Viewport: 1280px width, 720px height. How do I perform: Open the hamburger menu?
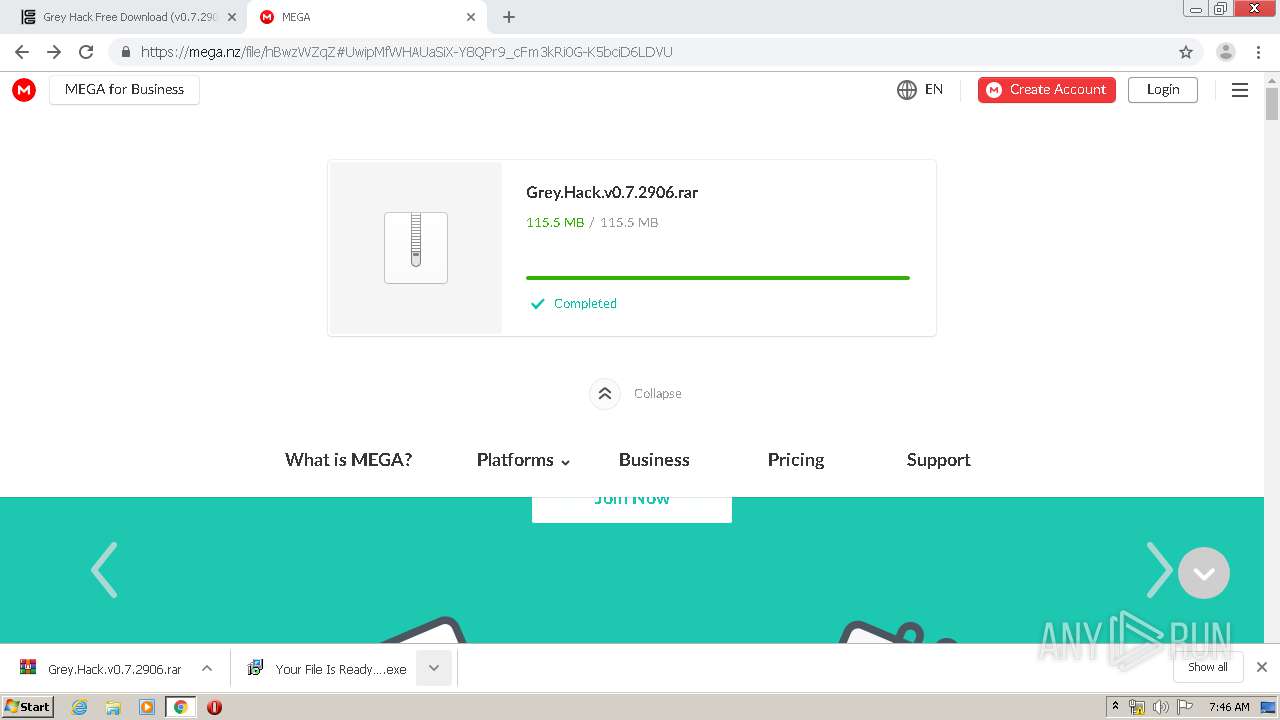1240,90
